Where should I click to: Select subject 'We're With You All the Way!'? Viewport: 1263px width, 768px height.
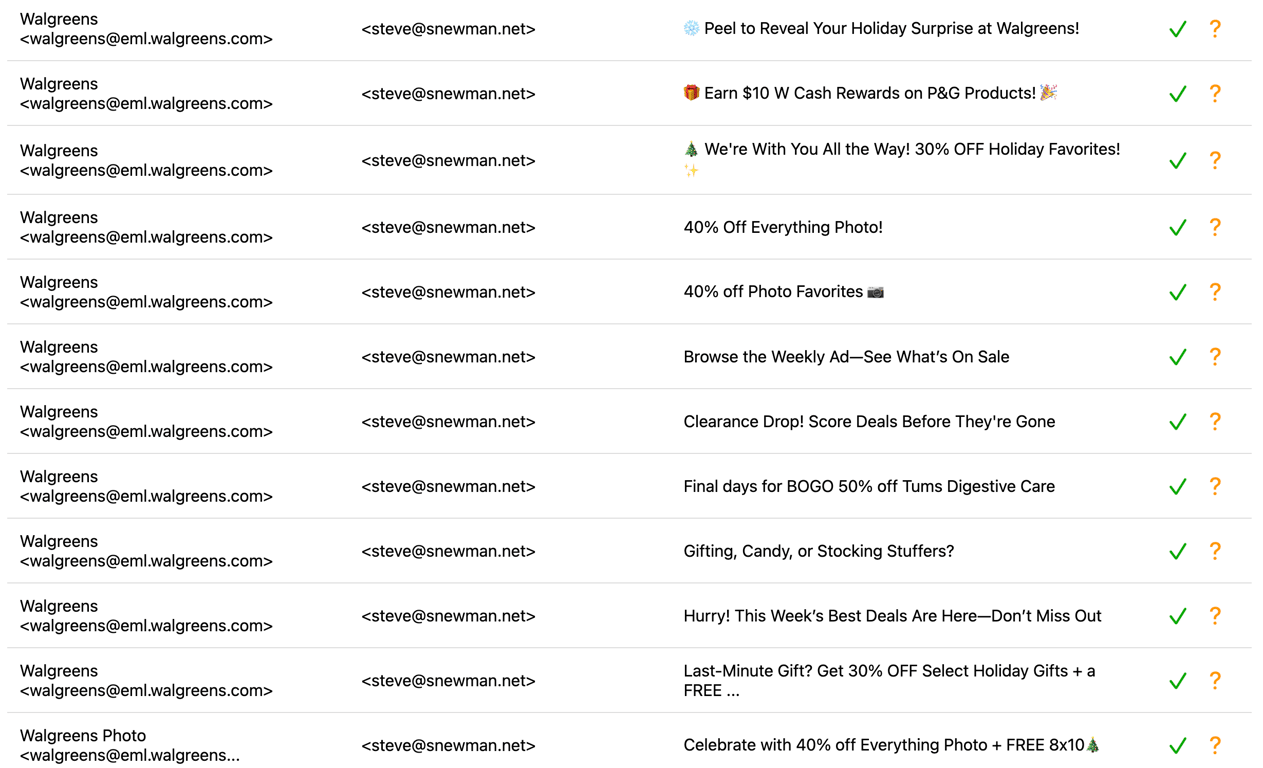[902, 159]
